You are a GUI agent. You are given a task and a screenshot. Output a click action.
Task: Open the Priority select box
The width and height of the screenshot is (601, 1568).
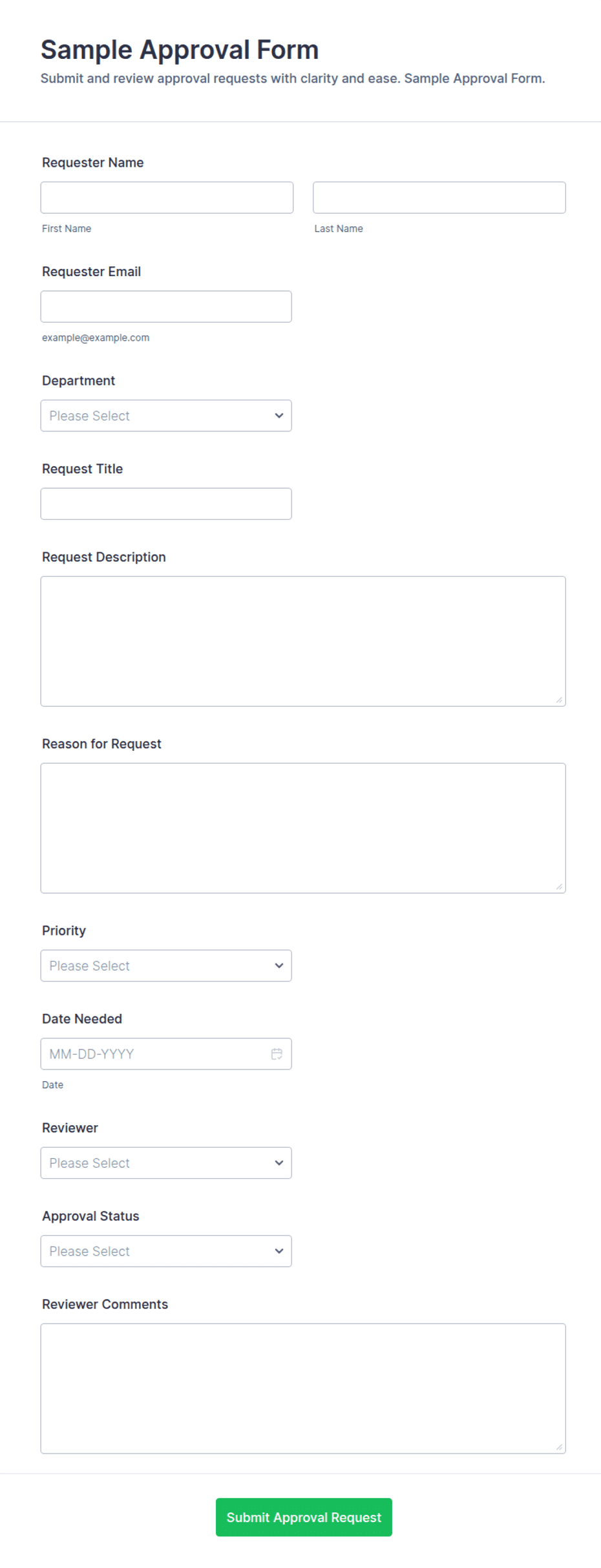[166, 965]
